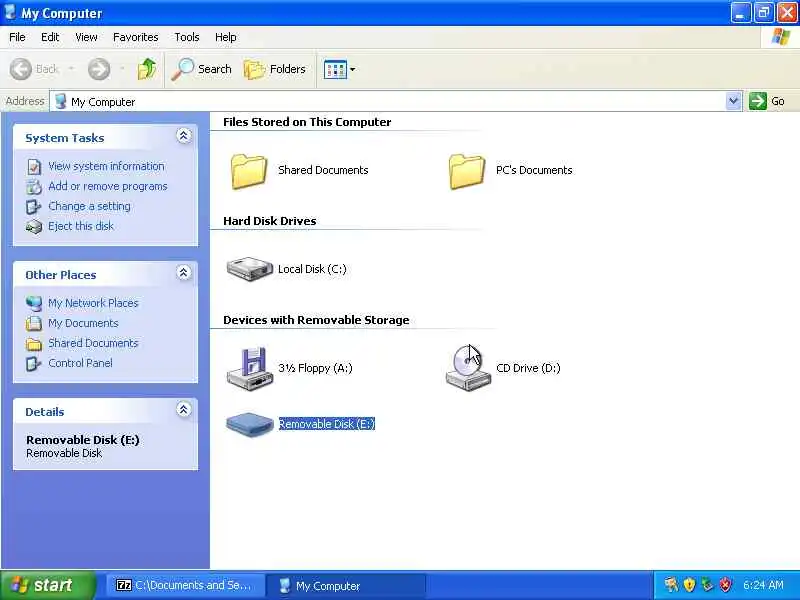Image resolution: width=800 pixels, height=600 pixels.
Task: Click My Computer taskbar button
Action: [347, 586]
